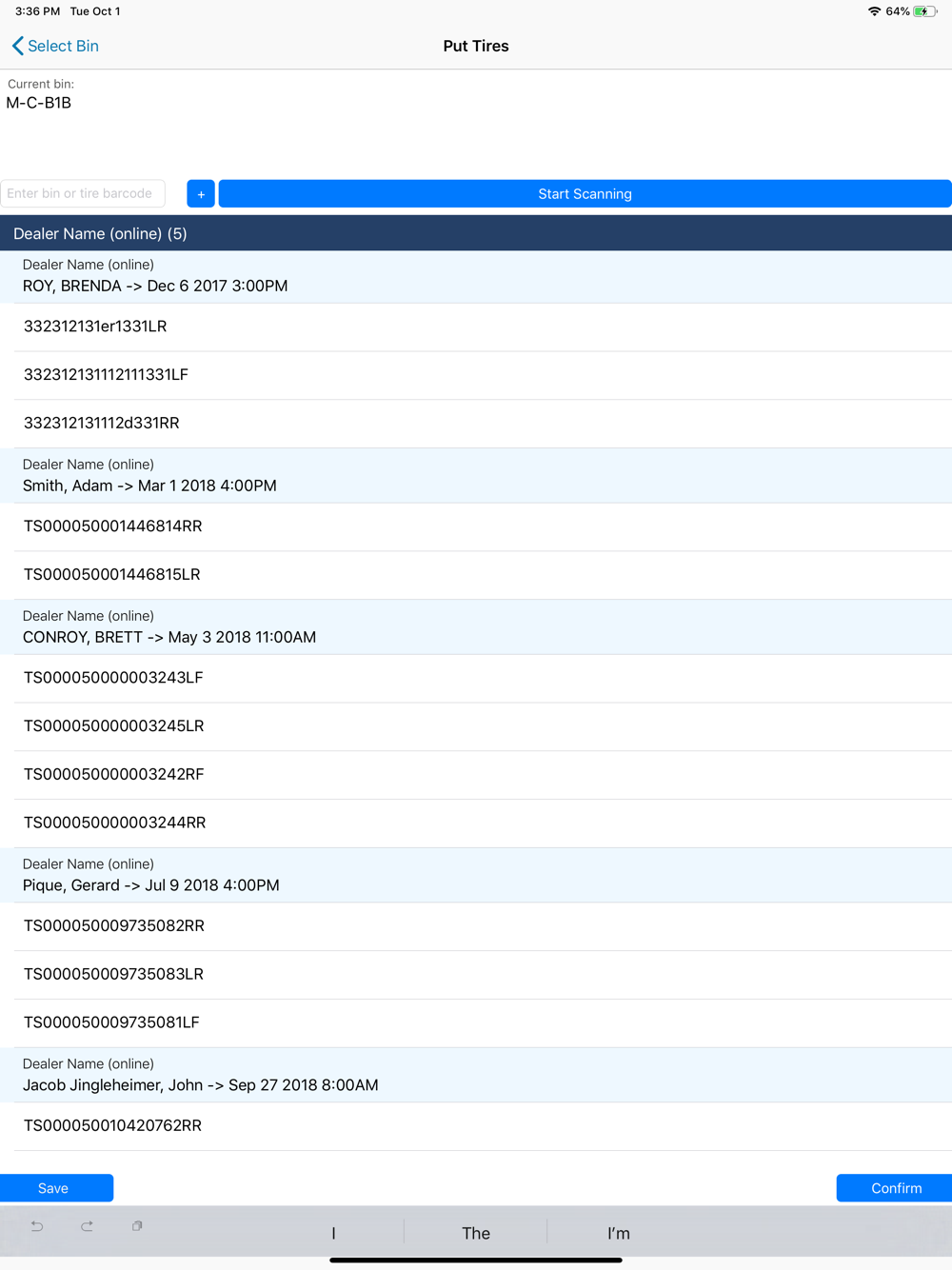Select tire TS000050000003244RR
This screenshot has width=952, height=1270.
[x=476, y=823]
